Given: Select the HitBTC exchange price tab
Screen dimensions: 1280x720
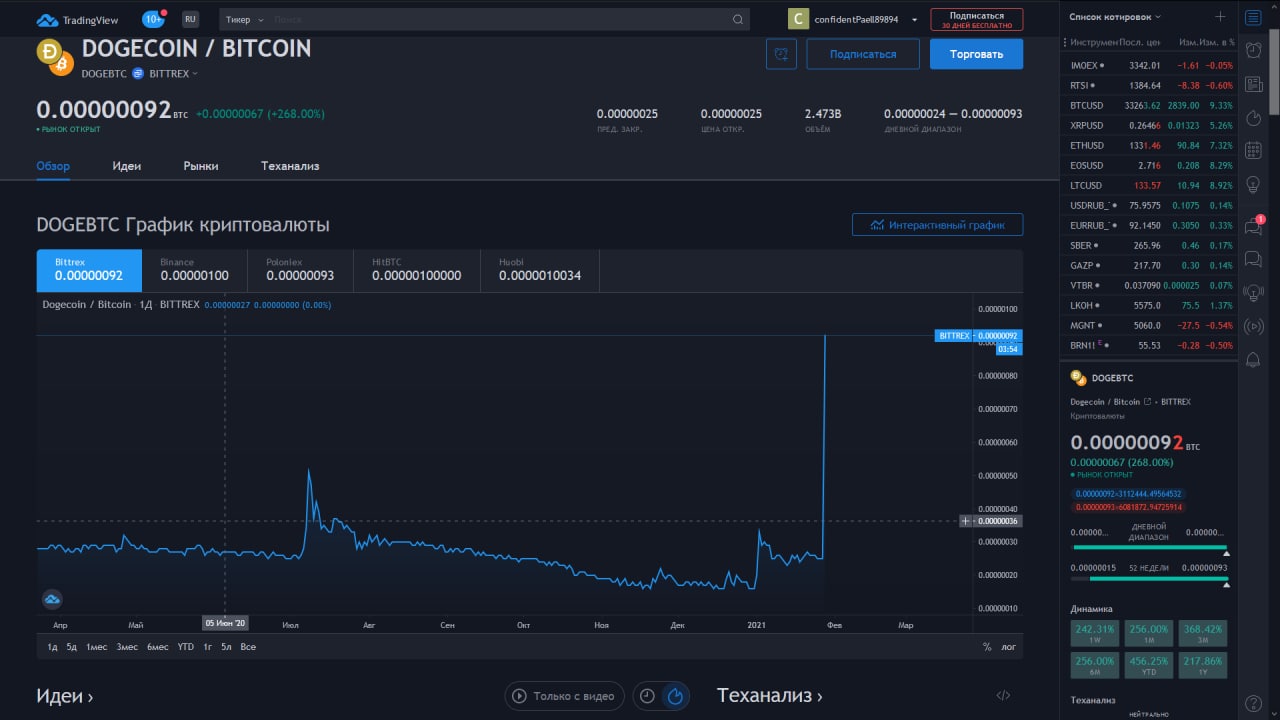Looking at the screenshot, I should [x=417, y=270].
